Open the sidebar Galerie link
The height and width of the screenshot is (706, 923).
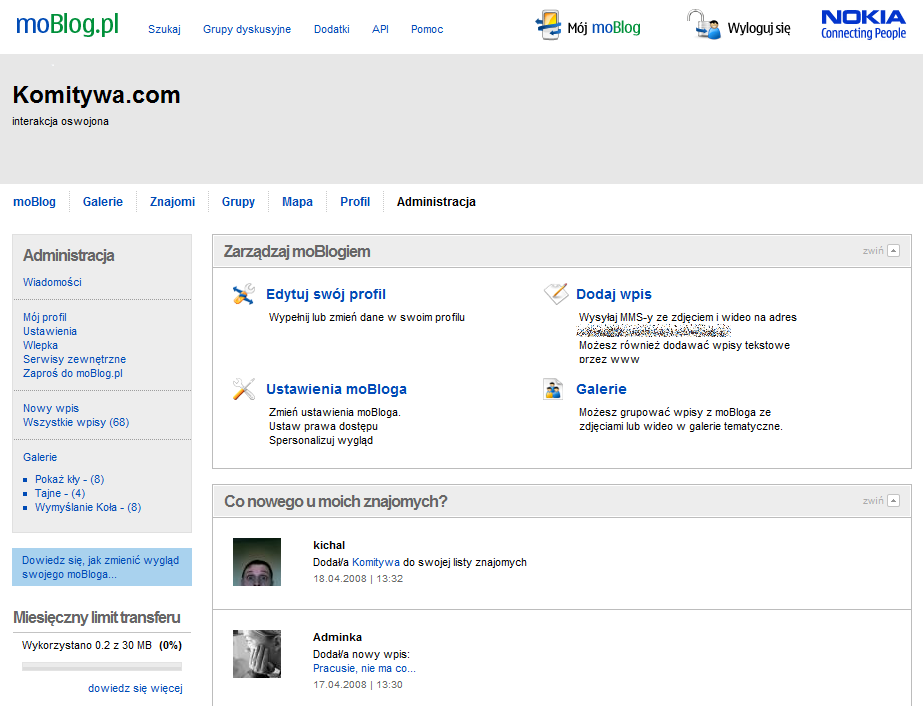coord(40,458)
